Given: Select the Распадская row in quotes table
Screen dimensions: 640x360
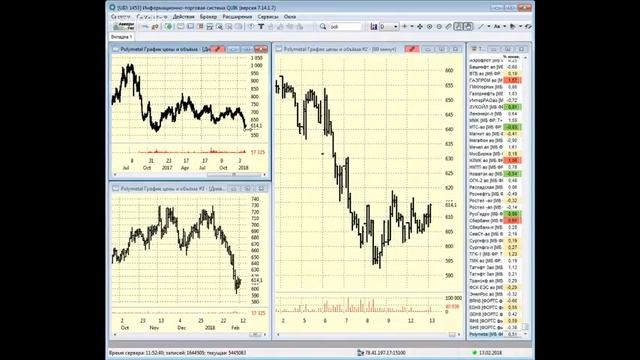Looking at the screenshot, I should (x=495, y=187).
